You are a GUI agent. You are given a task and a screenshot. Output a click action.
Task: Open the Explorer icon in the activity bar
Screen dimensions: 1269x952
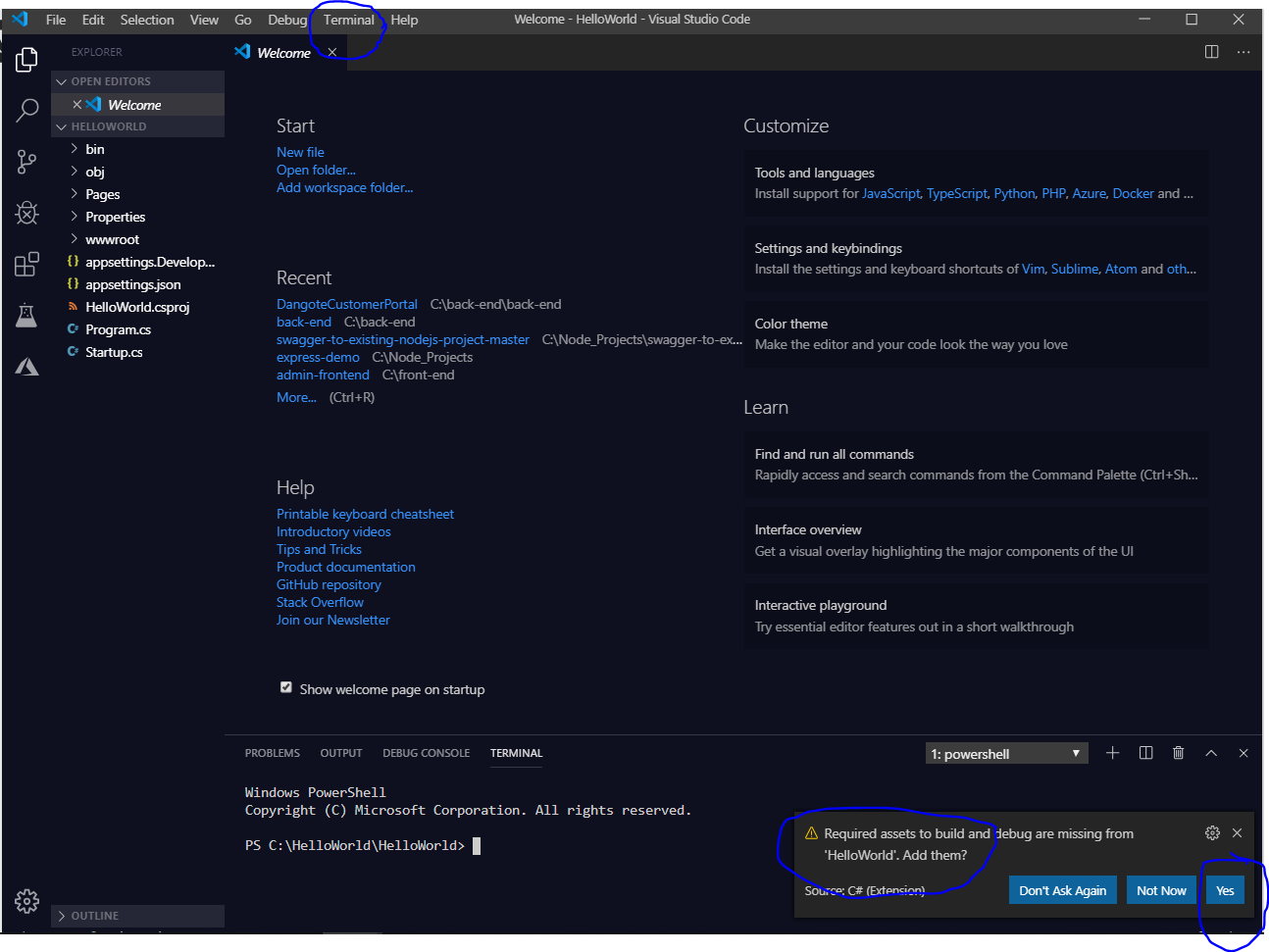coord(26,60)
